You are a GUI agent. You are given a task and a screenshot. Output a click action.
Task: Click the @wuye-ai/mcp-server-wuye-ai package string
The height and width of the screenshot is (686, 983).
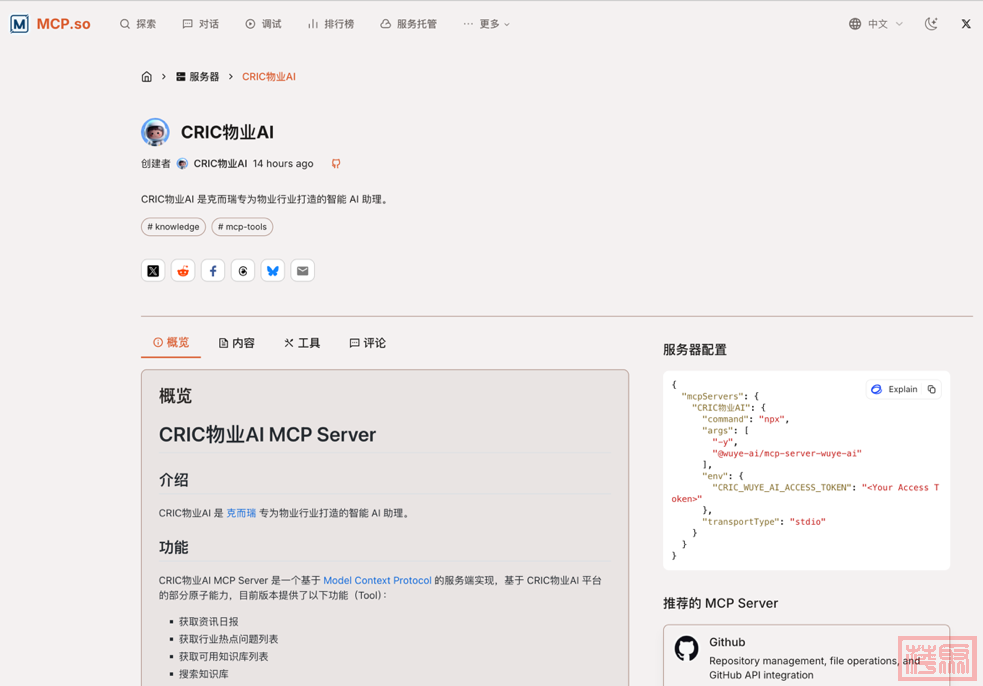787,453
